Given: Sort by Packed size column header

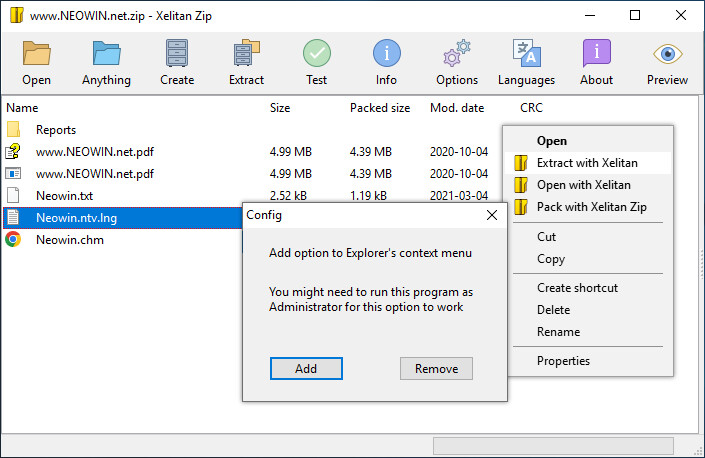Looking at the screenshot, I should 380,108.
